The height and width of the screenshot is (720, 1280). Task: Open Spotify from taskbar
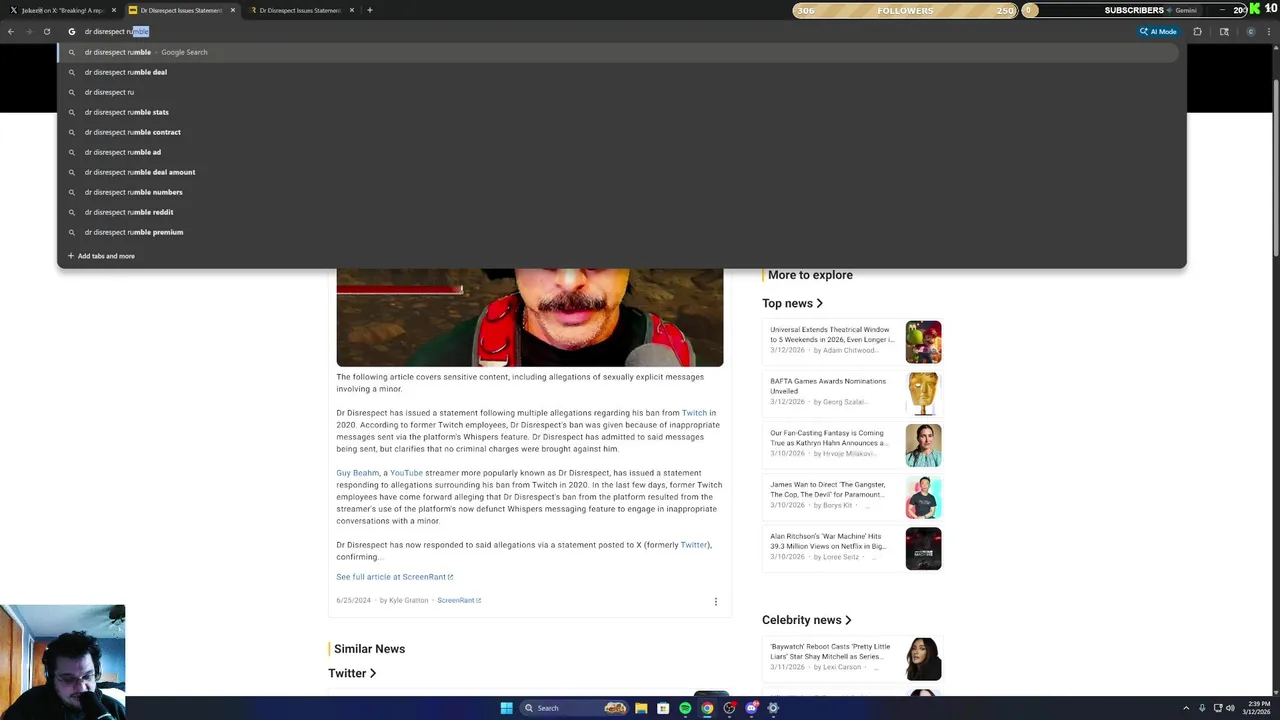685,708
